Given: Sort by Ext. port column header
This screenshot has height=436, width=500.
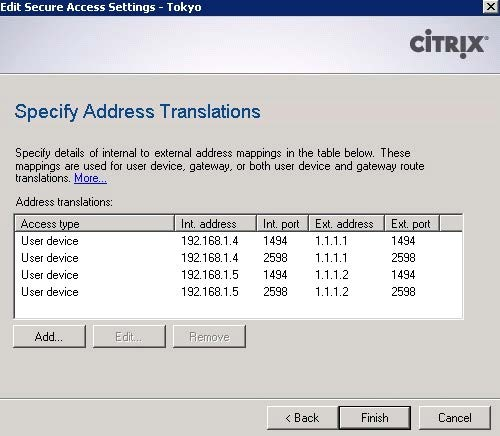Looking at the screenshot, I should tap(412, 224).
